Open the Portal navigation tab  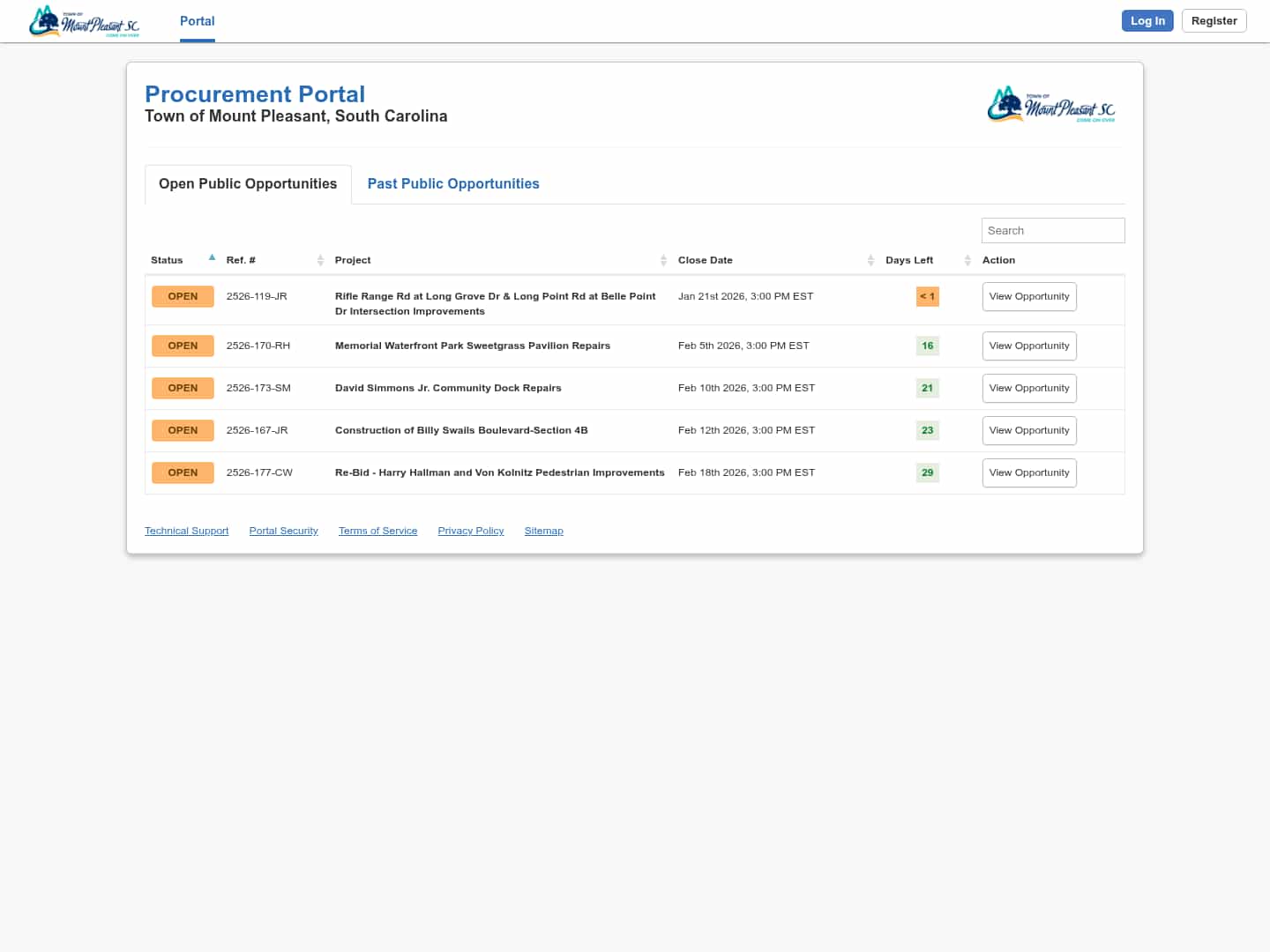tap(197, 21)
